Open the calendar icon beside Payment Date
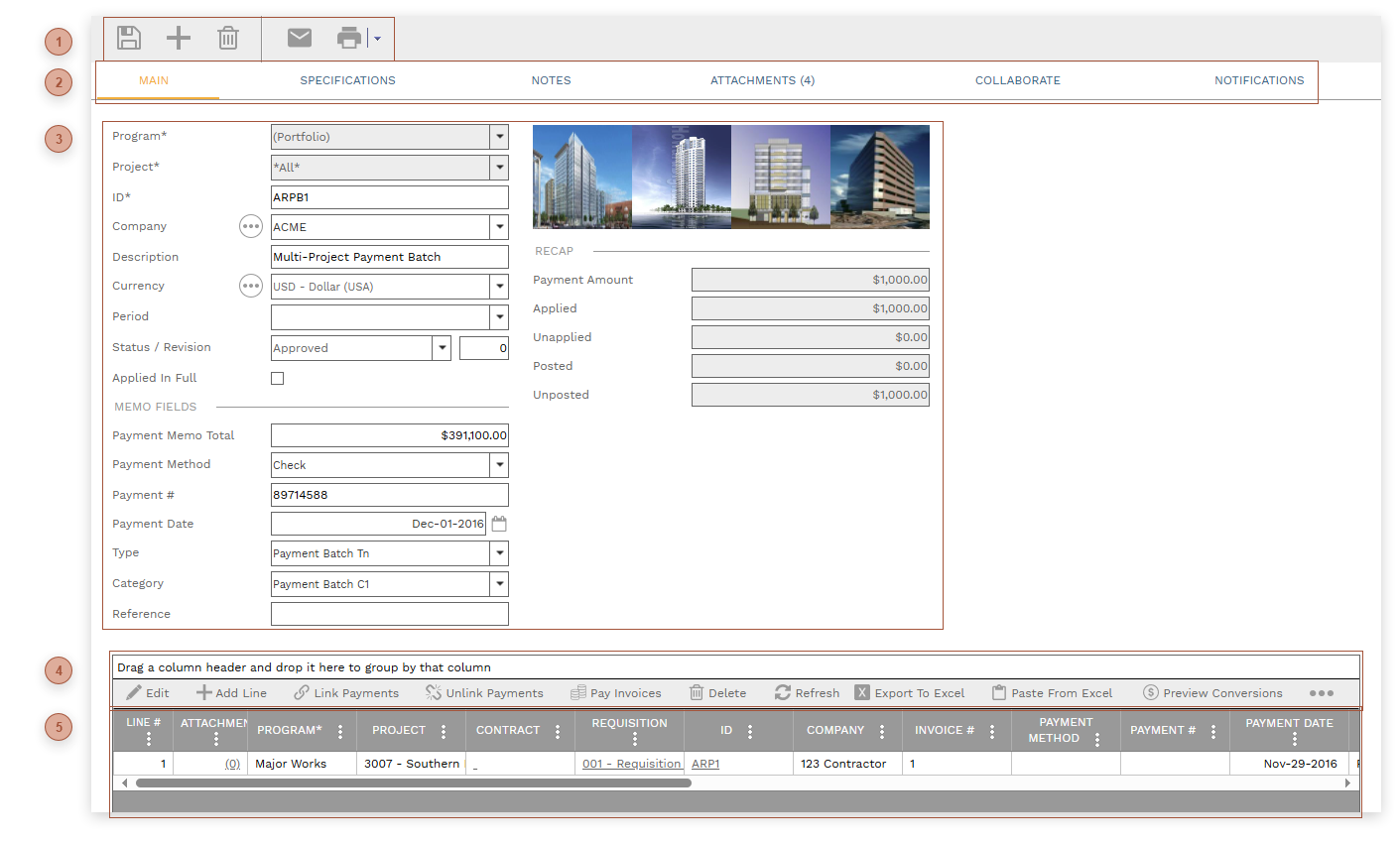 coord(499,524)
